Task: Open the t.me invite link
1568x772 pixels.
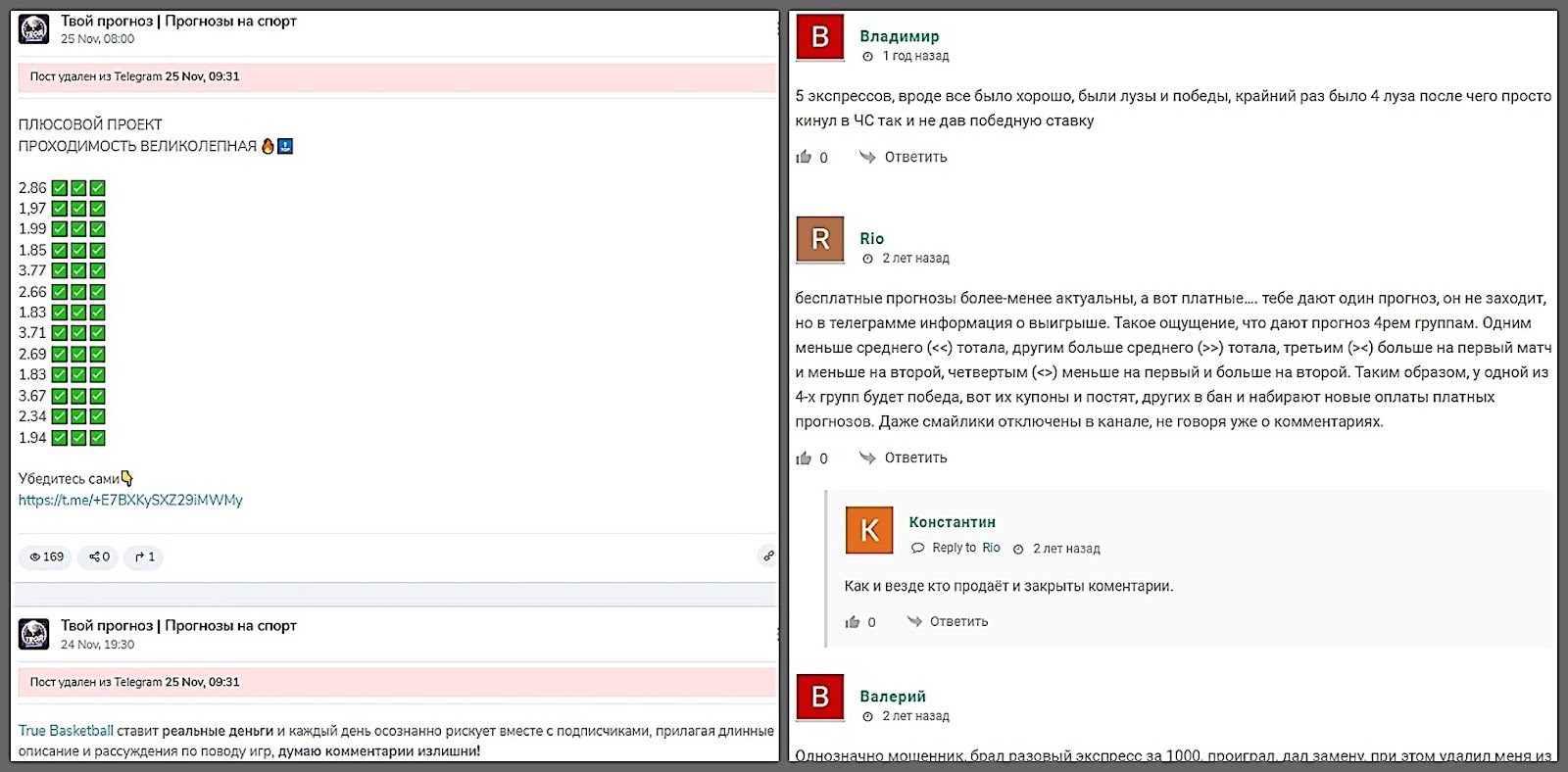Action: (130, 500)
